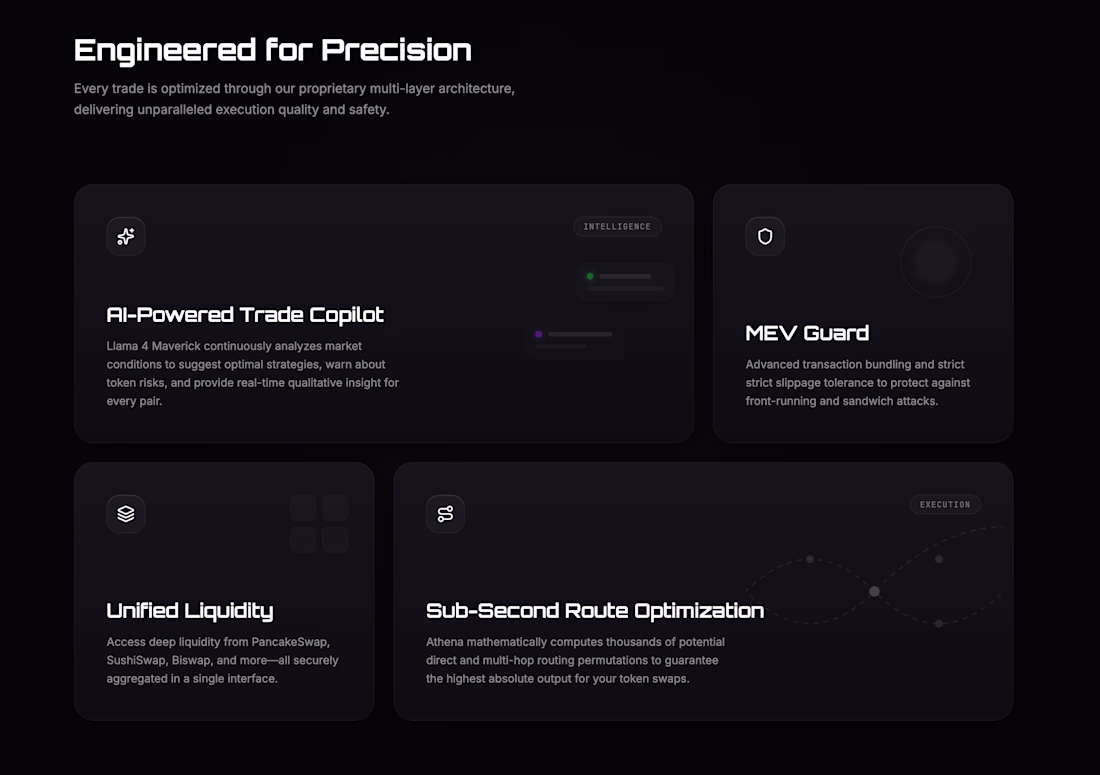Click the transaction bundling description text
The image size is (1100, 775).
(x=857, y=382)
